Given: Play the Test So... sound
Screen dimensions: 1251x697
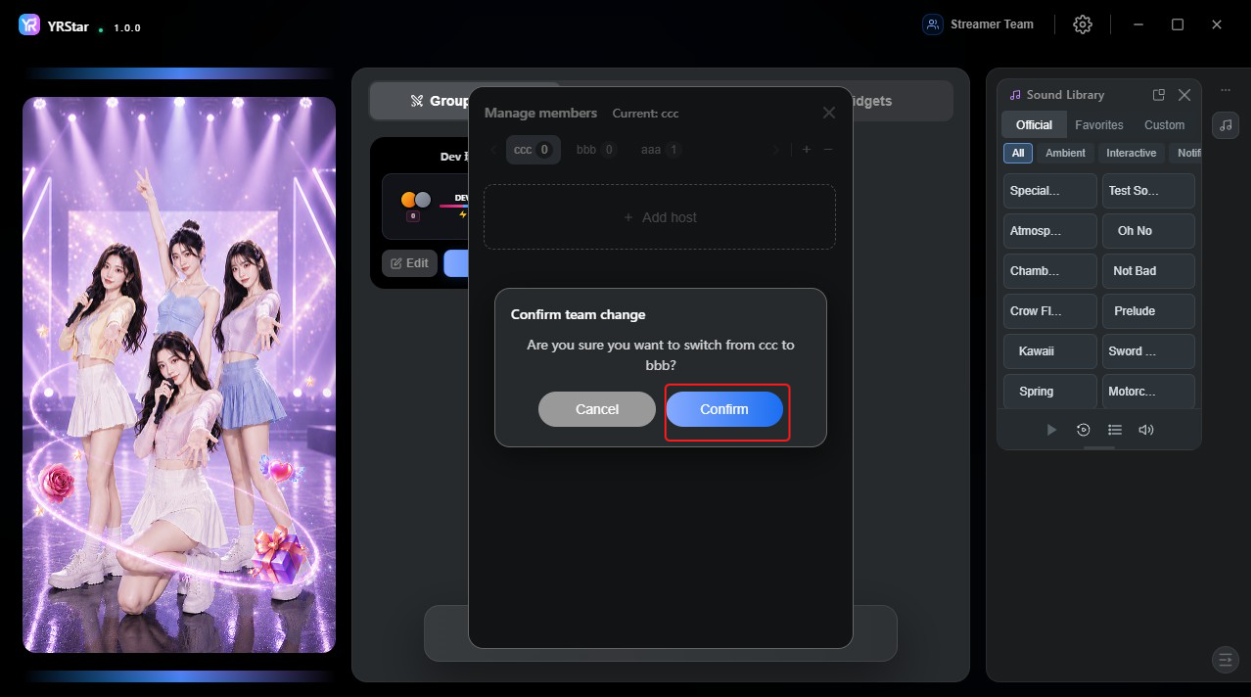Looking at the screenshot, I should click(1149, 191).
